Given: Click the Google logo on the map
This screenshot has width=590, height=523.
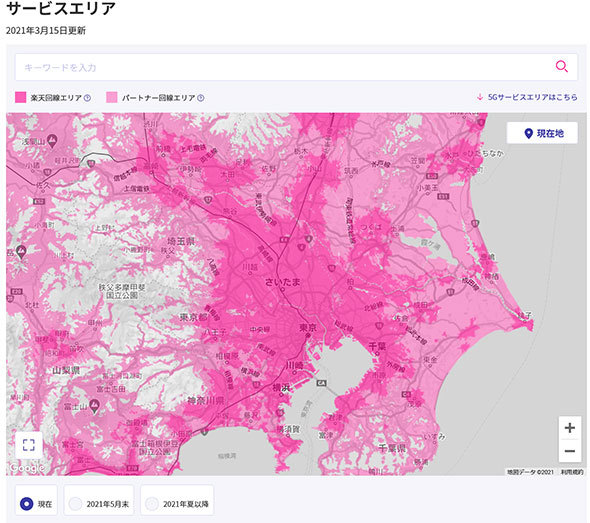Looking at the screenshot, I should point(26,468).
